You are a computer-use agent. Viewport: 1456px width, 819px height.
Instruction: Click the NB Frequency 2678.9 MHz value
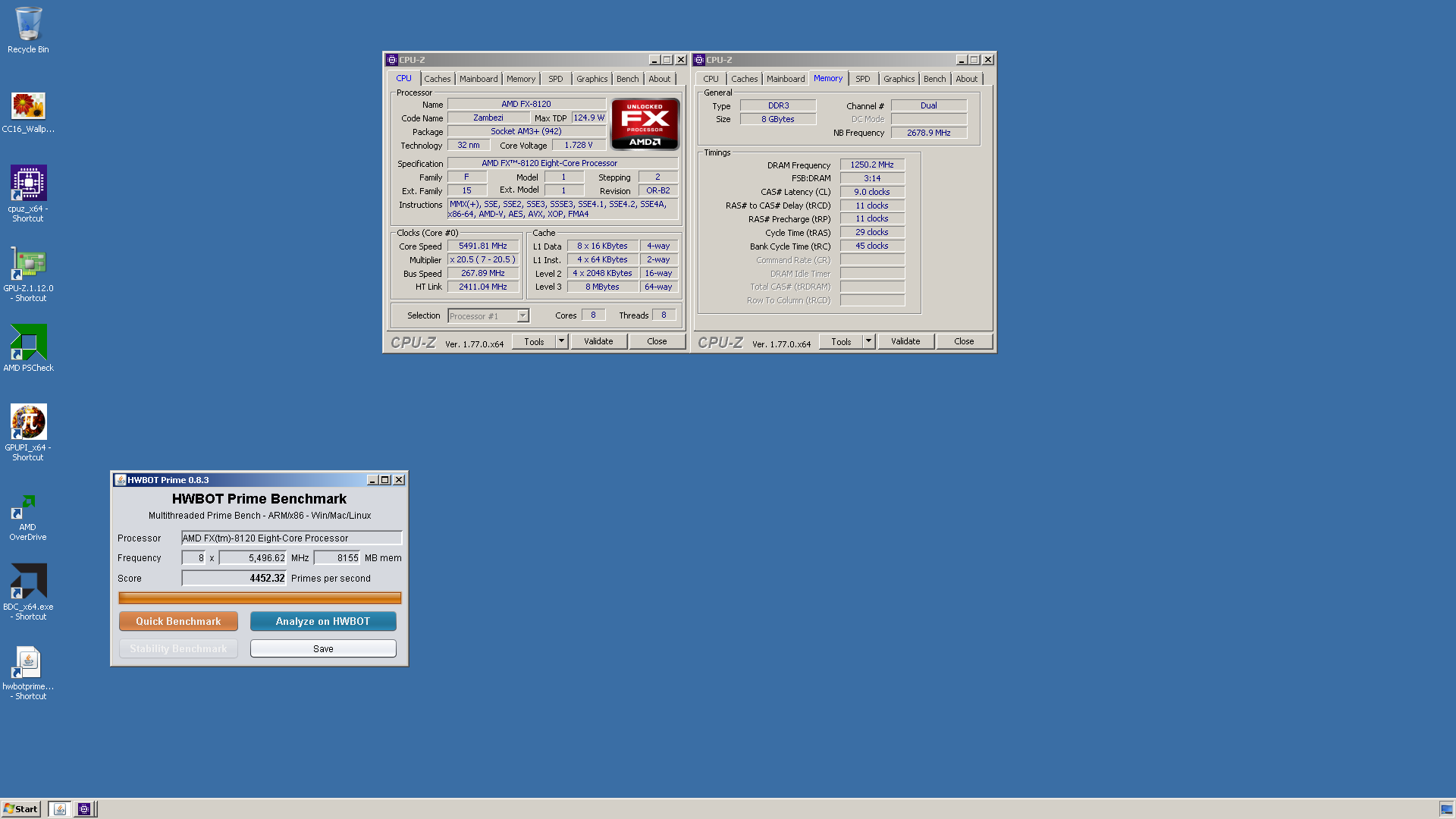(x=929, y=133)
